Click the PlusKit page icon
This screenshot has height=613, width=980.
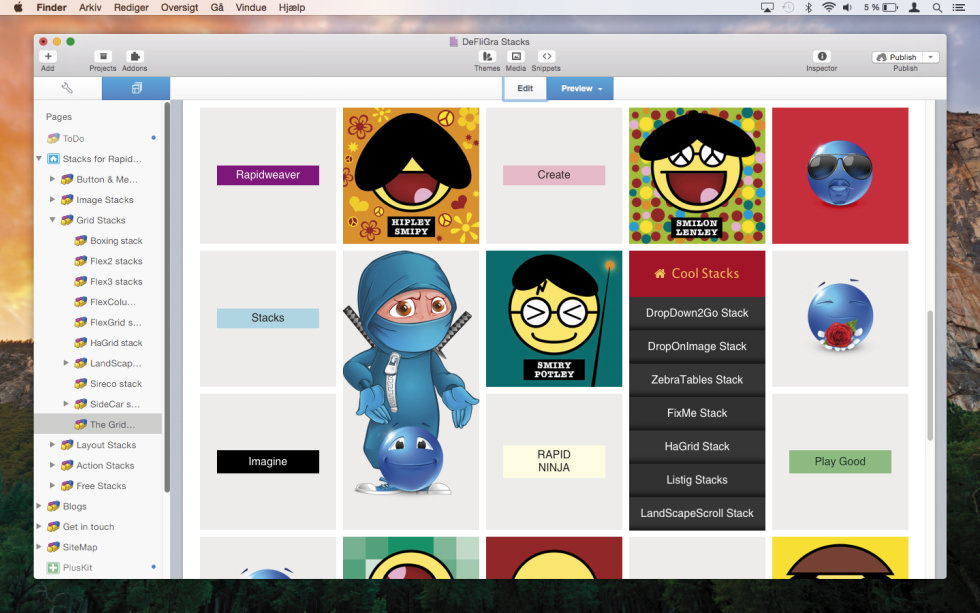pyautogui.click(x=53, y=567)
